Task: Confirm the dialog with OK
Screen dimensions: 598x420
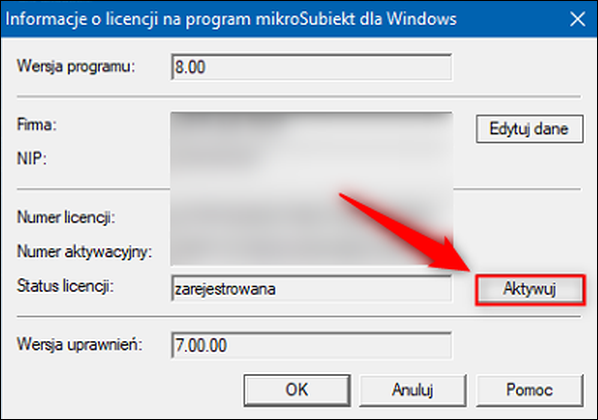Action: 297,390
